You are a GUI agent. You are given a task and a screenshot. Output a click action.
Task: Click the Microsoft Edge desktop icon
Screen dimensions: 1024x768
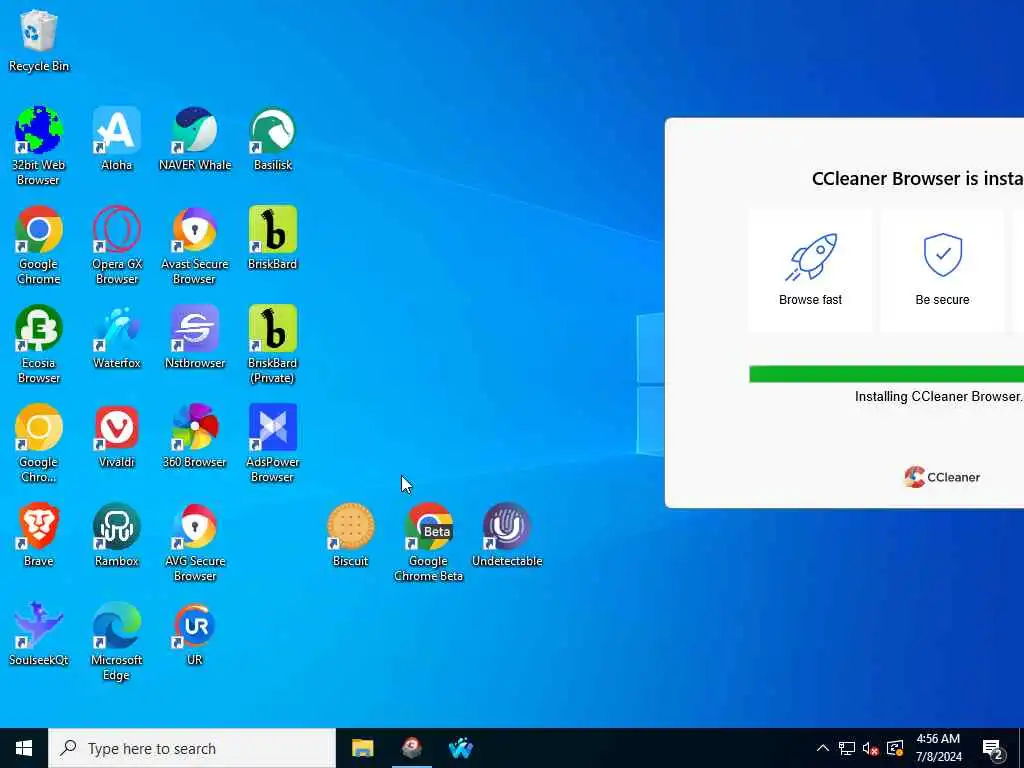click(117, 642)
